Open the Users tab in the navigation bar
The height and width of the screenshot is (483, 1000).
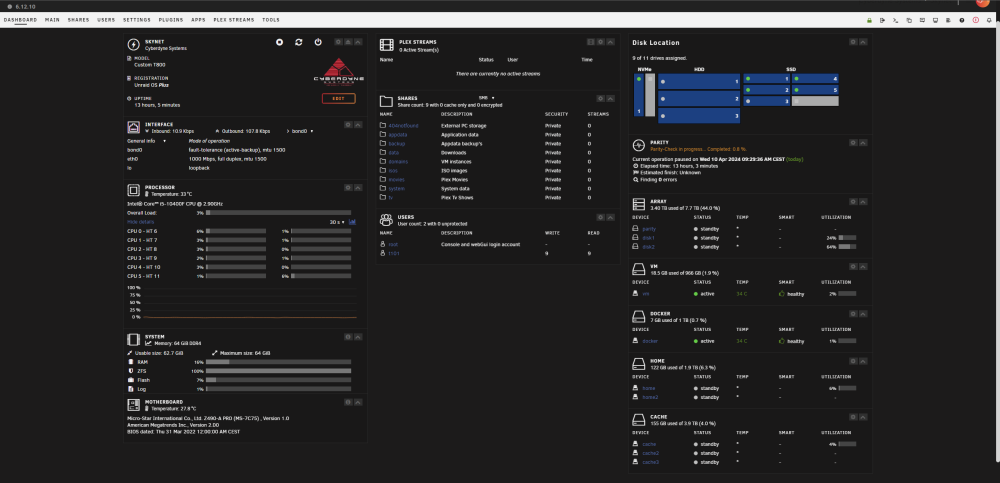107,20
